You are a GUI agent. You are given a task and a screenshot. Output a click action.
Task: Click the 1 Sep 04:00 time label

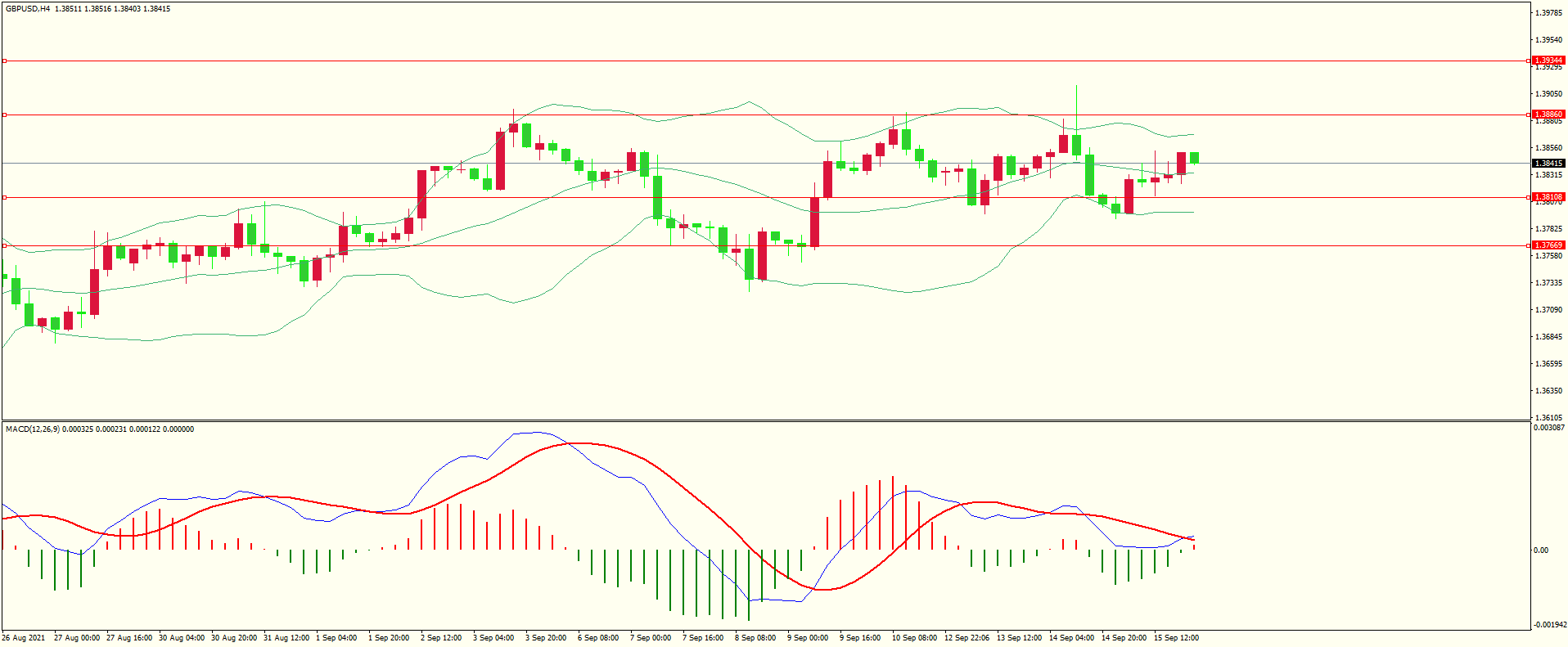(x=336, y=638)
